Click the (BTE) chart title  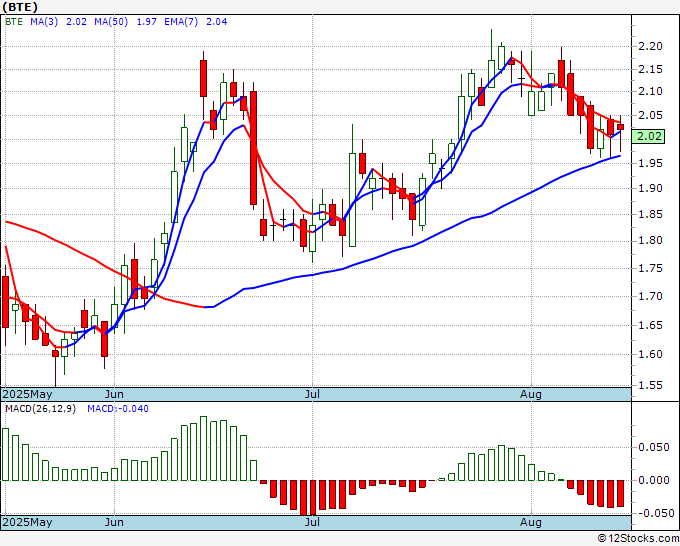point(20,7)
